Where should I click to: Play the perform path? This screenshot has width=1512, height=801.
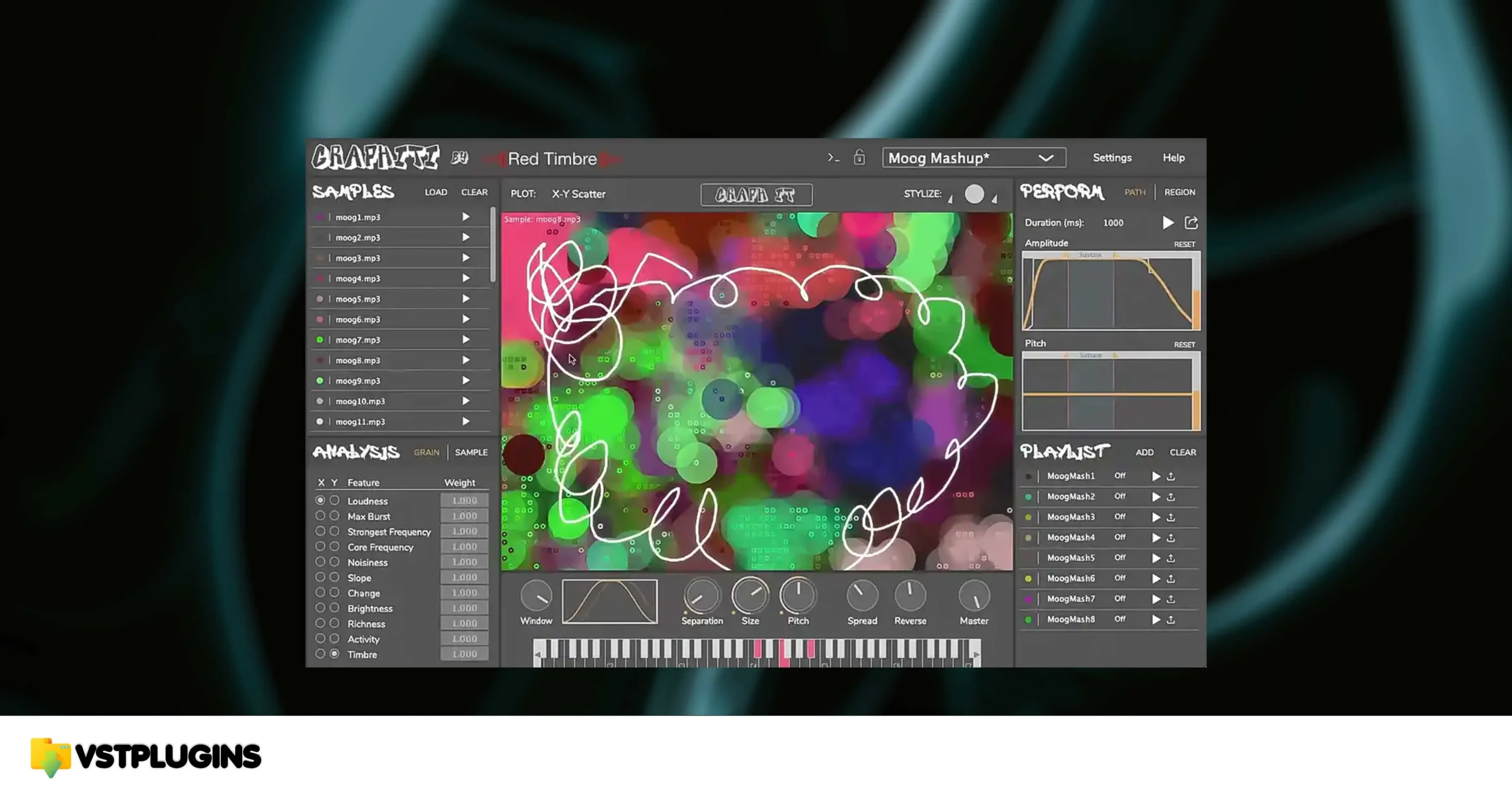[1168, 223]
